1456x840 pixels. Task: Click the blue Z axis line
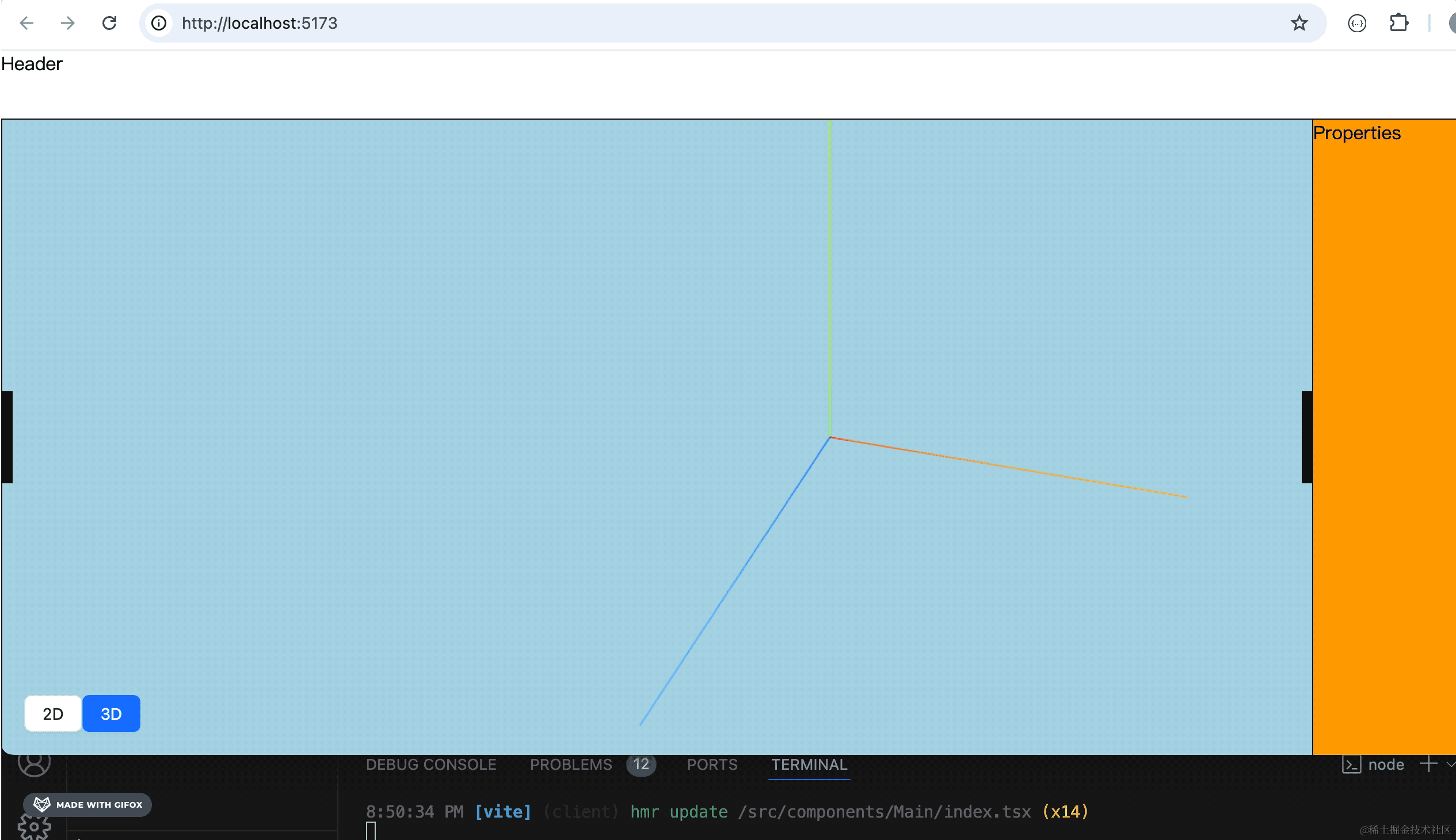coord(734,582)
